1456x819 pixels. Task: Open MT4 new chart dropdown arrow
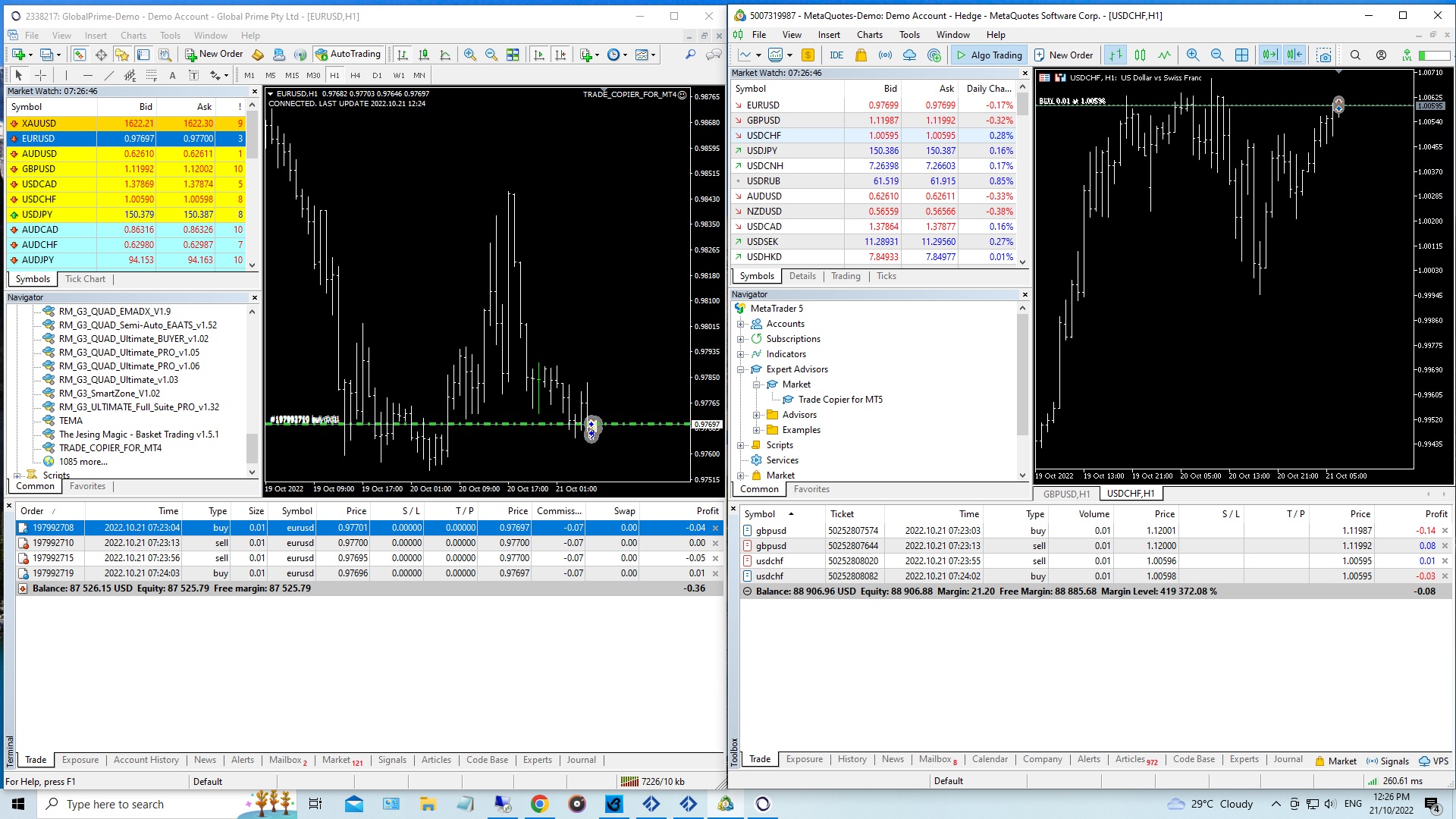pyautogui.click(x=30, y=55)
